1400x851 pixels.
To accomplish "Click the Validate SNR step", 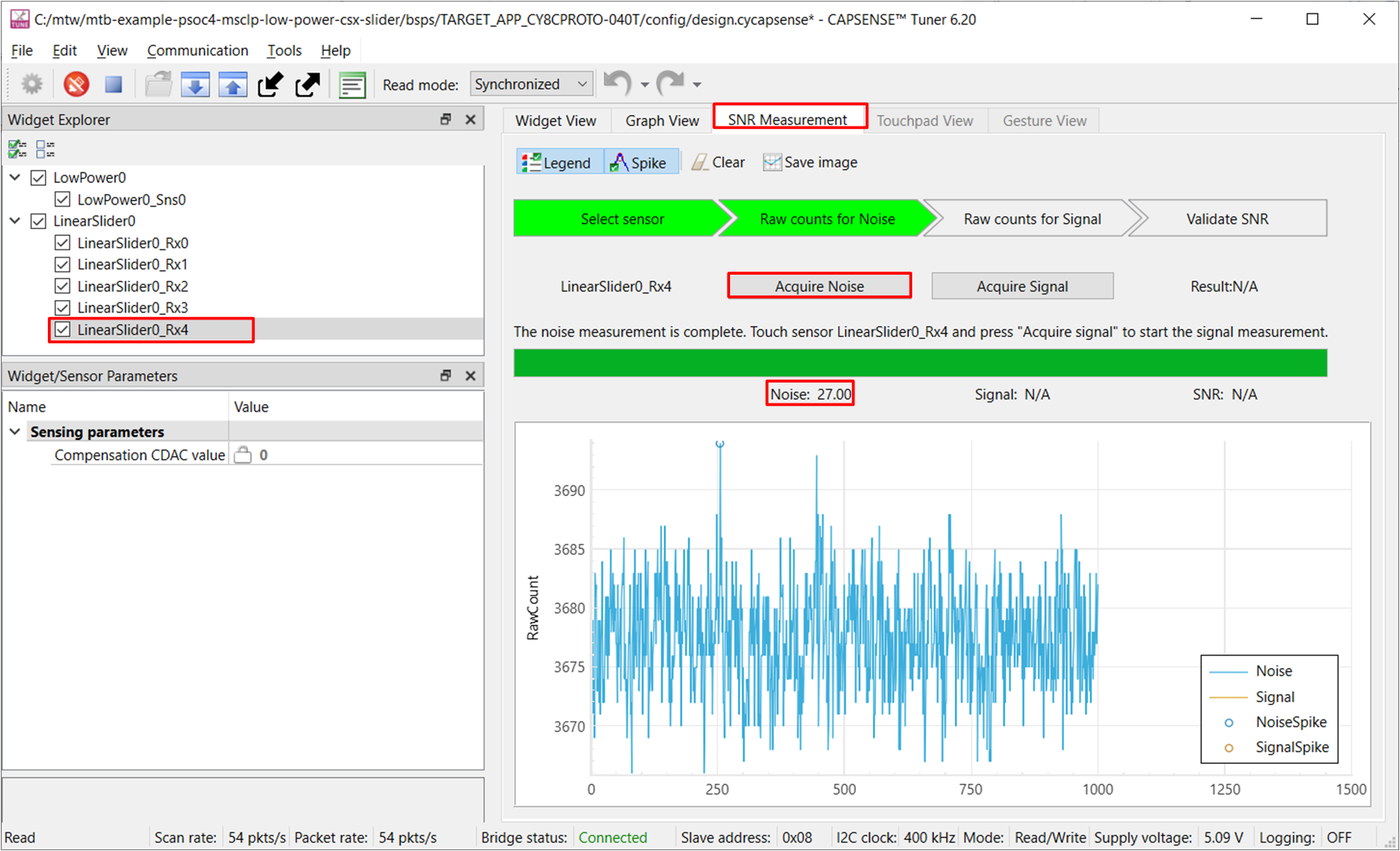I will click(1229, 218).
